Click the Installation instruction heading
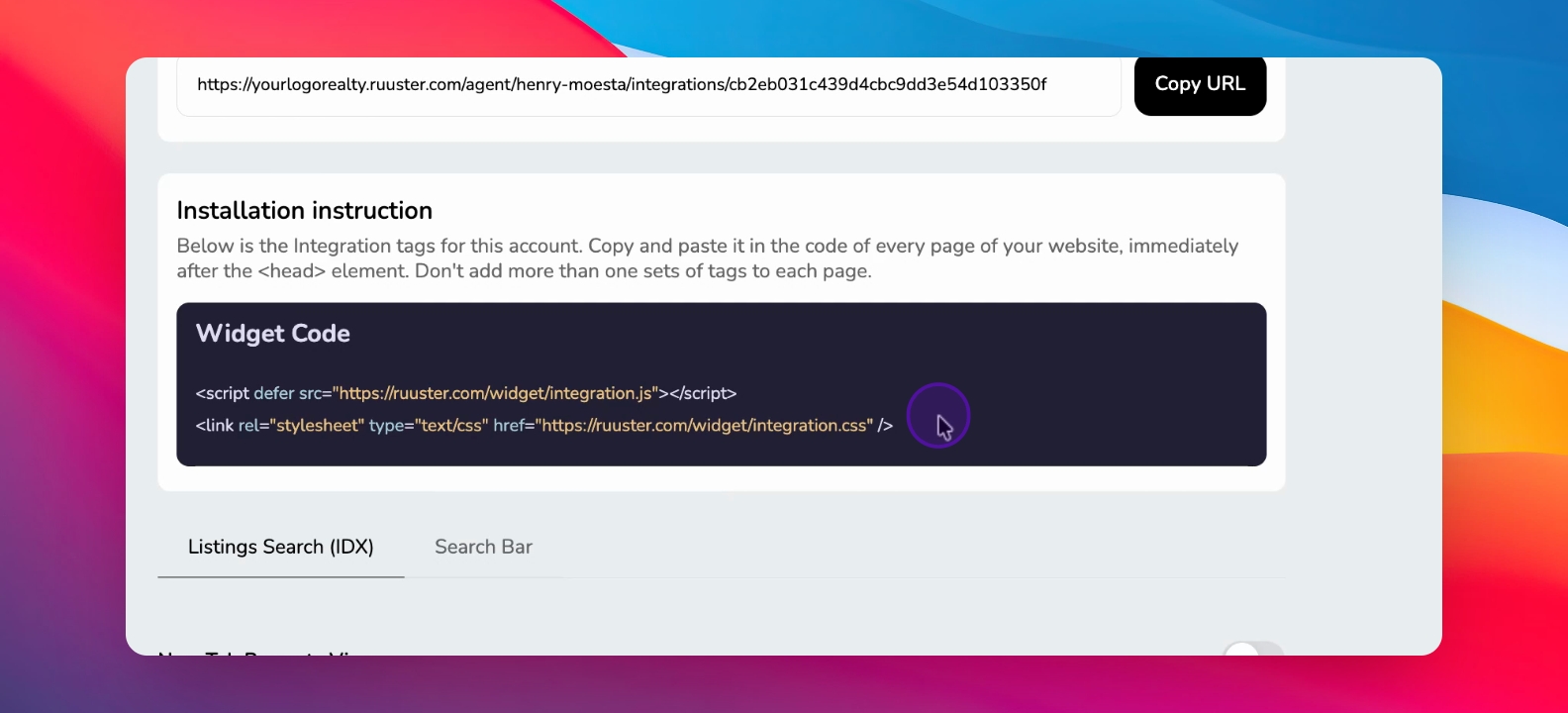Image resolution: width=1568 pixels, height=713 pixels. point(305,211)
